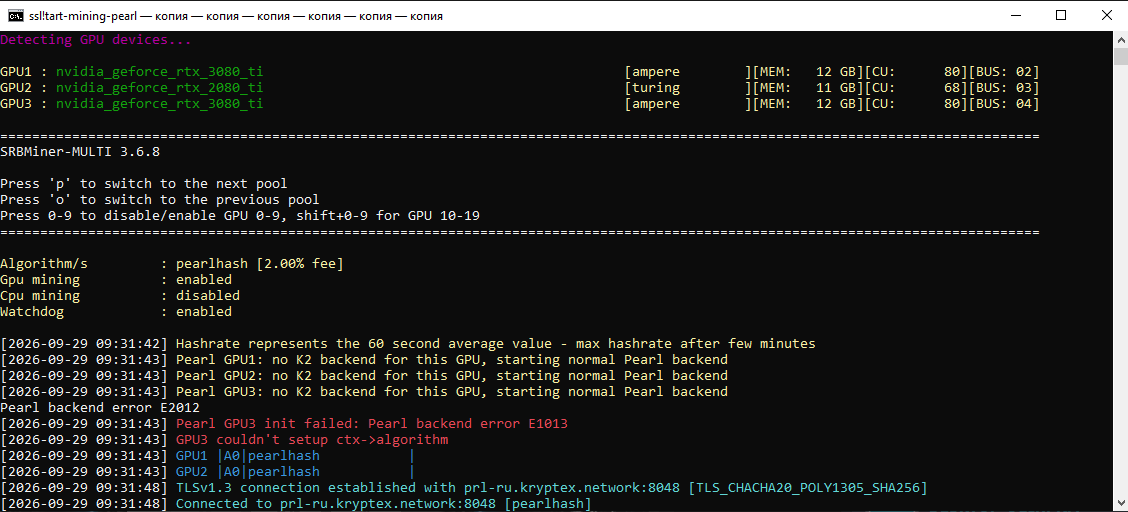The height and width of the screenshot is (512, 1128).
Task: Click the Cpu mining 'disabled' value
Action: (x=208, y=296)
